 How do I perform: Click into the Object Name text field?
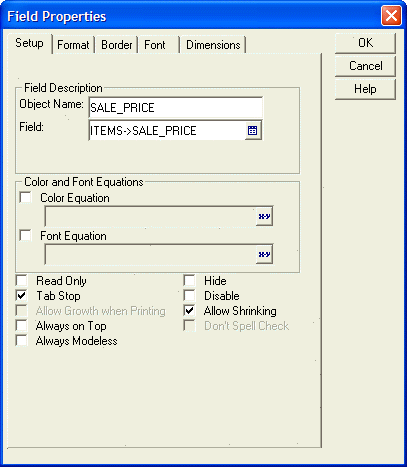(x=176, y=107)
